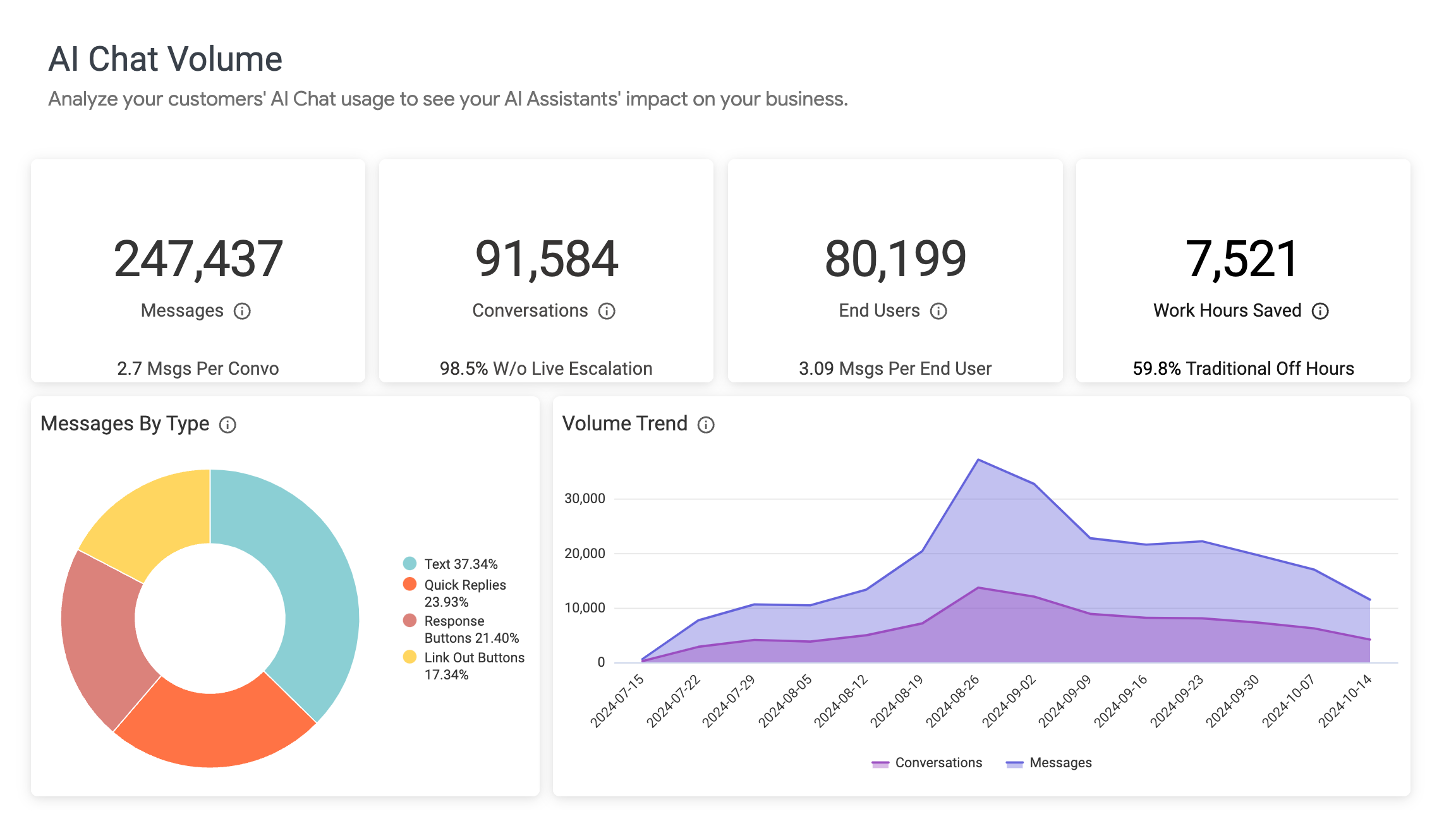Click the 2024-09-23 axis date label
This screenshot has height=833, width=1456.
click(x=1177, y=700)
